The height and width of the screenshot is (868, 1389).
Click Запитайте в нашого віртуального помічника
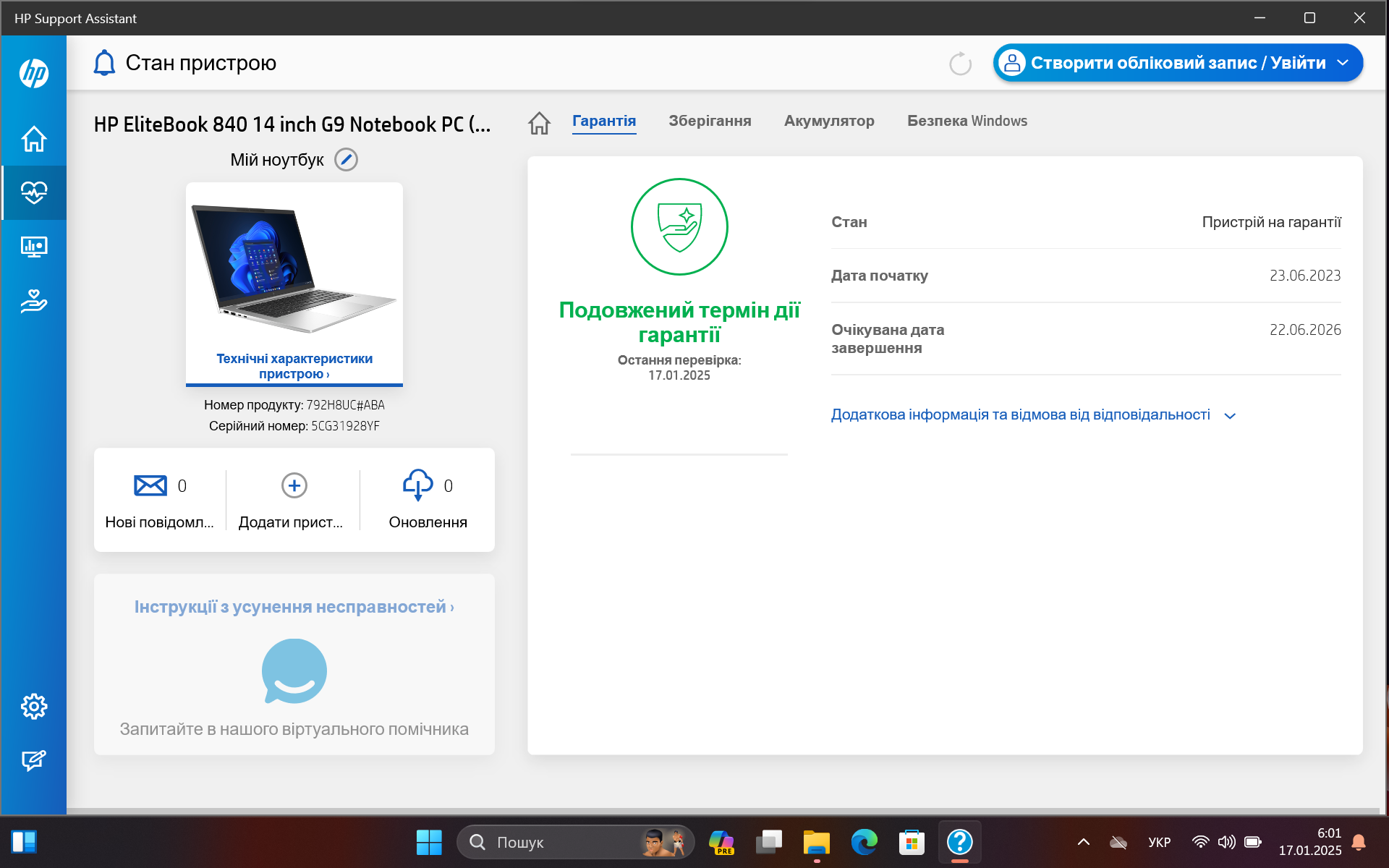tap(294, 729)
